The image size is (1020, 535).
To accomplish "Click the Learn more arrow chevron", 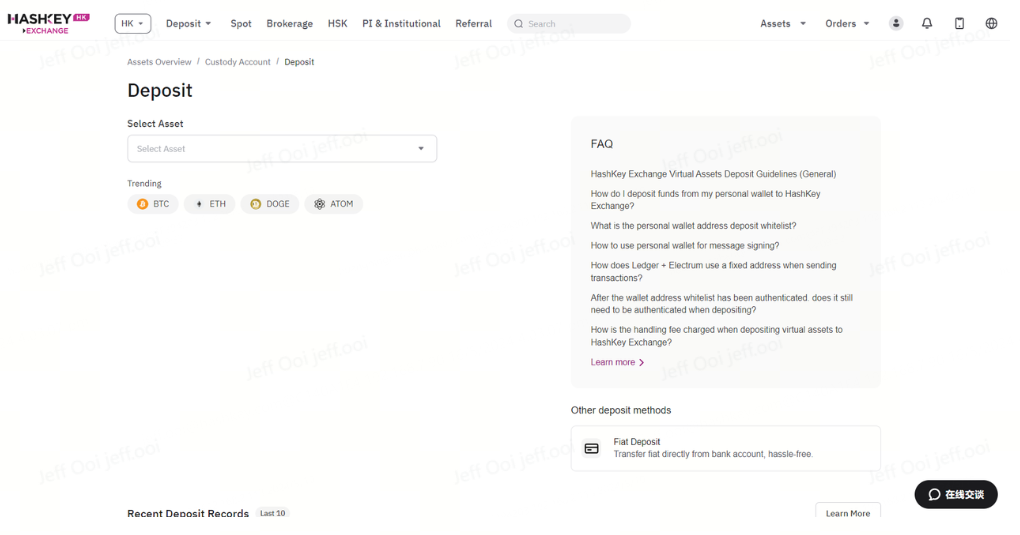I will click(641, 363).
